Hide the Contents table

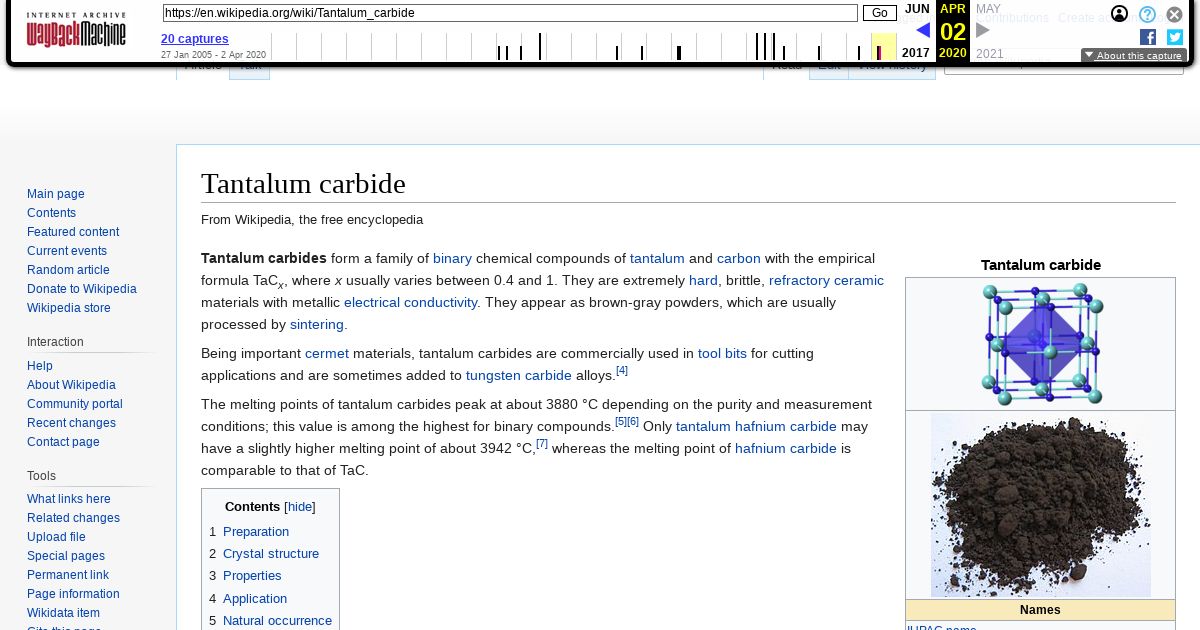click(300, 507)
